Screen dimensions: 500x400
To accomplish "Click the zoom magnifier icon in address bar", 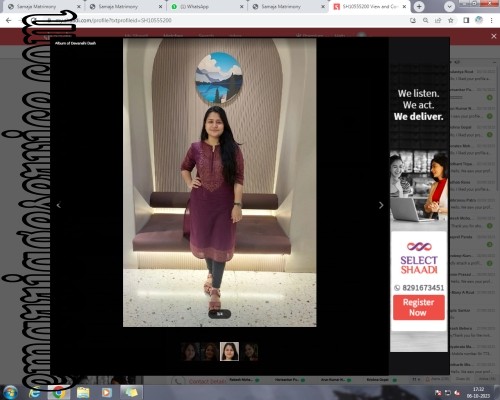I will (426, 20).
